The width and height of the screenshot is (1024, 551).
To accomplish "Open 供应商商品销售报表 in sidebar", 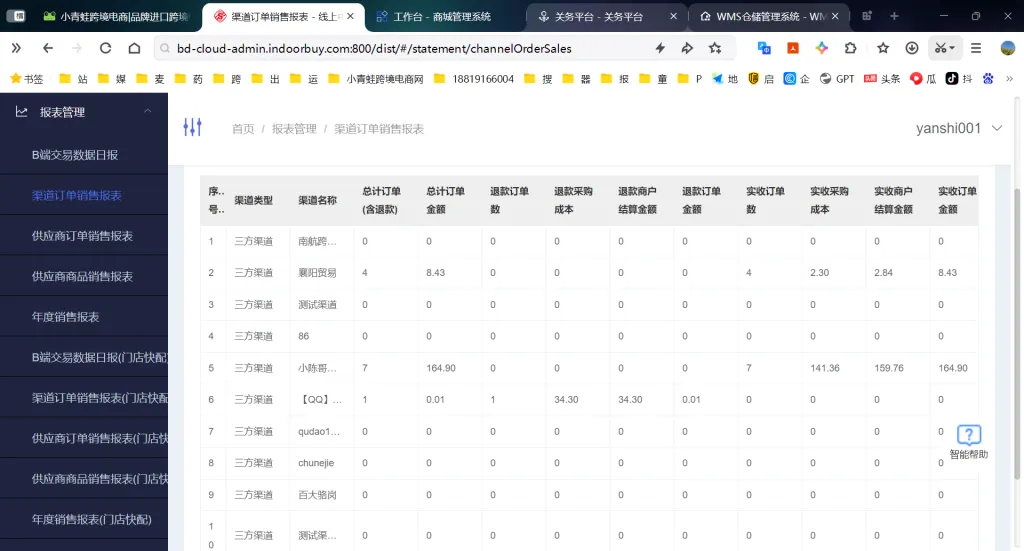I will click(x=84, y=276).
